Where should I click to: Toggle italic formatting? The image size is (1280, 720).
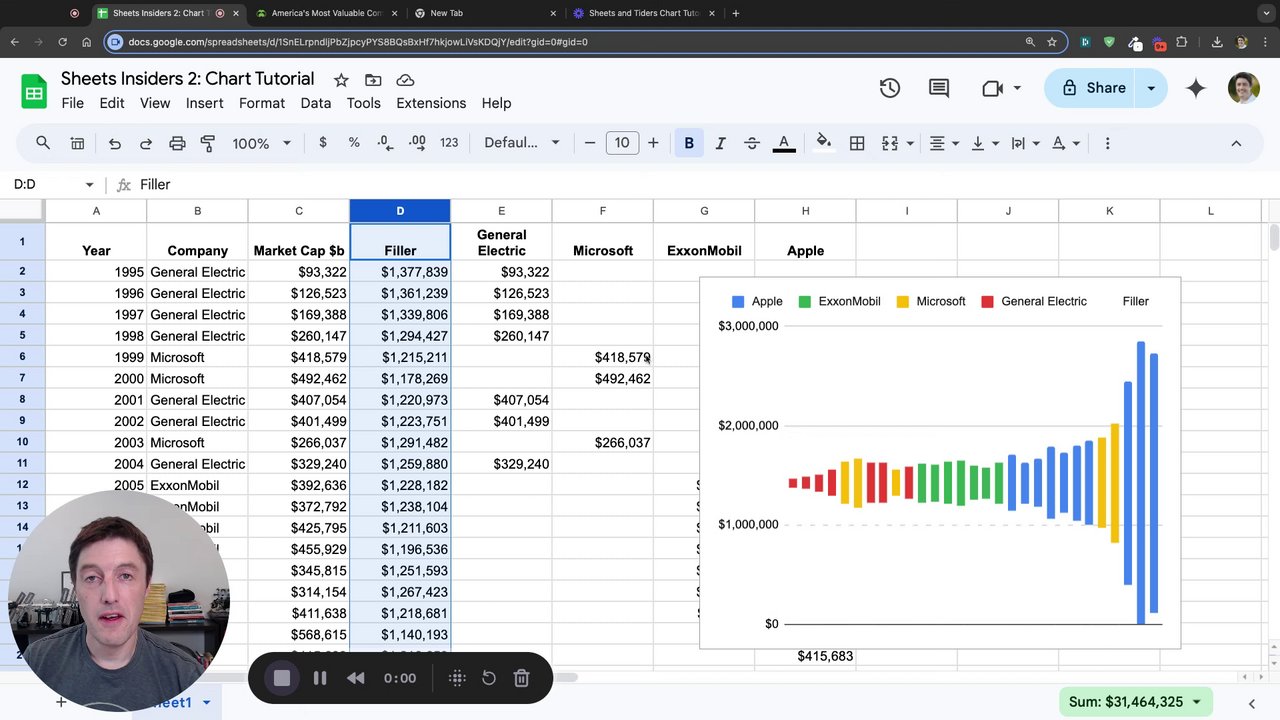tap(720, 143)
